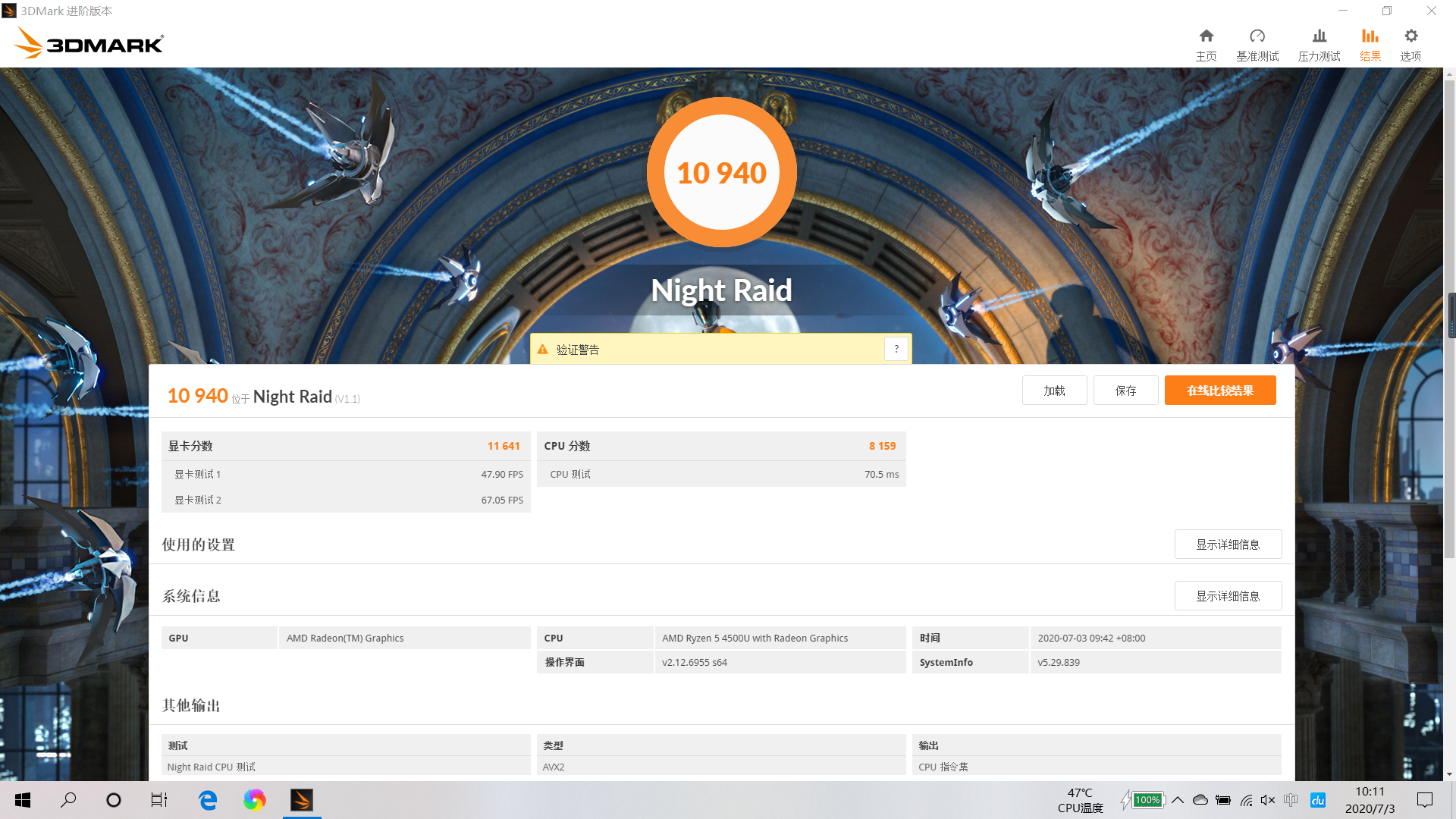The height and width of the screenshot is (819, 1456).
Task: Open taskbar search magnifier
Action: (x=68, y=800)
